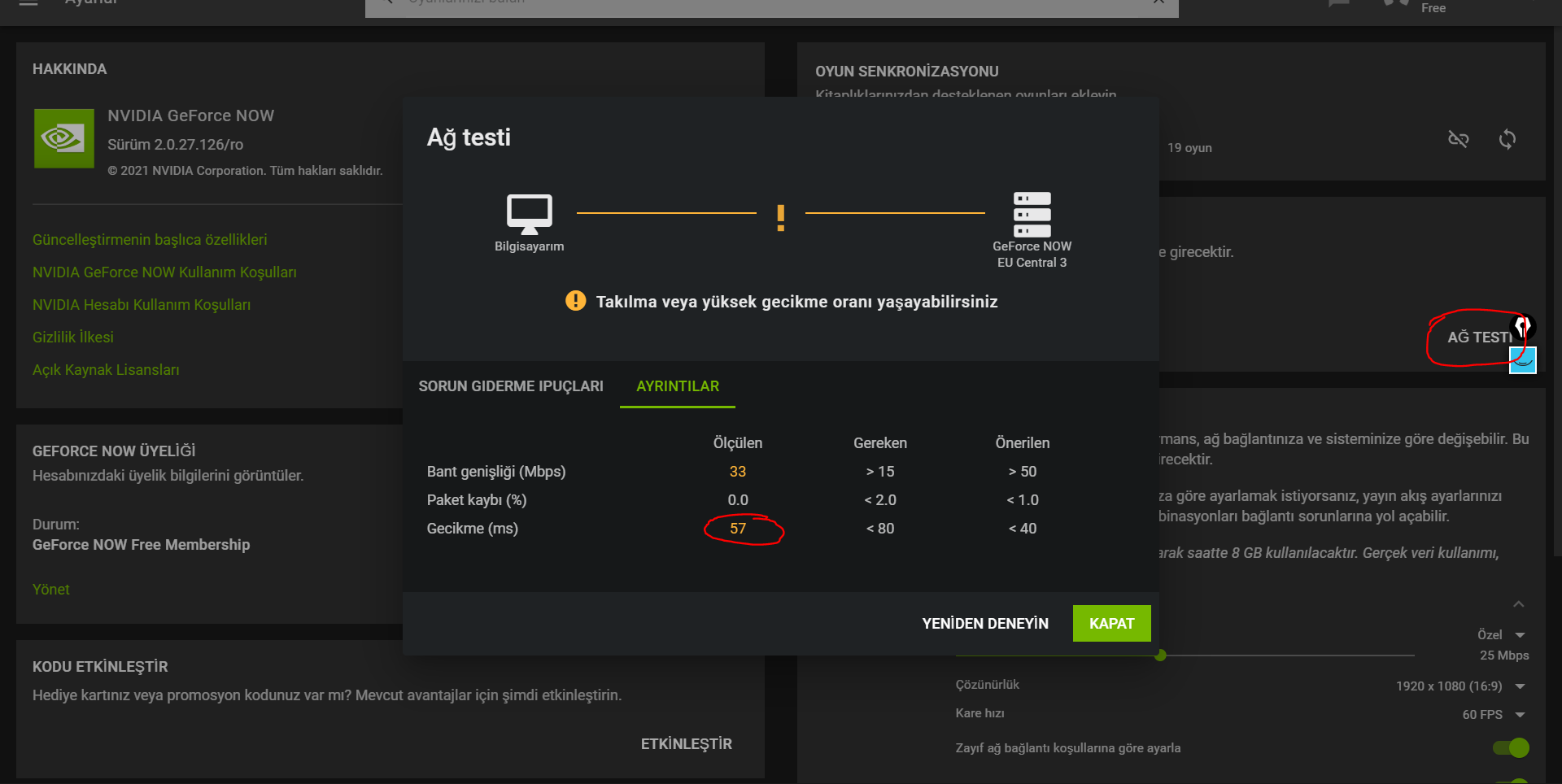Click the Gecikme (ms) row label
This screenshot has width=1562, height=784.
point(473,528)
